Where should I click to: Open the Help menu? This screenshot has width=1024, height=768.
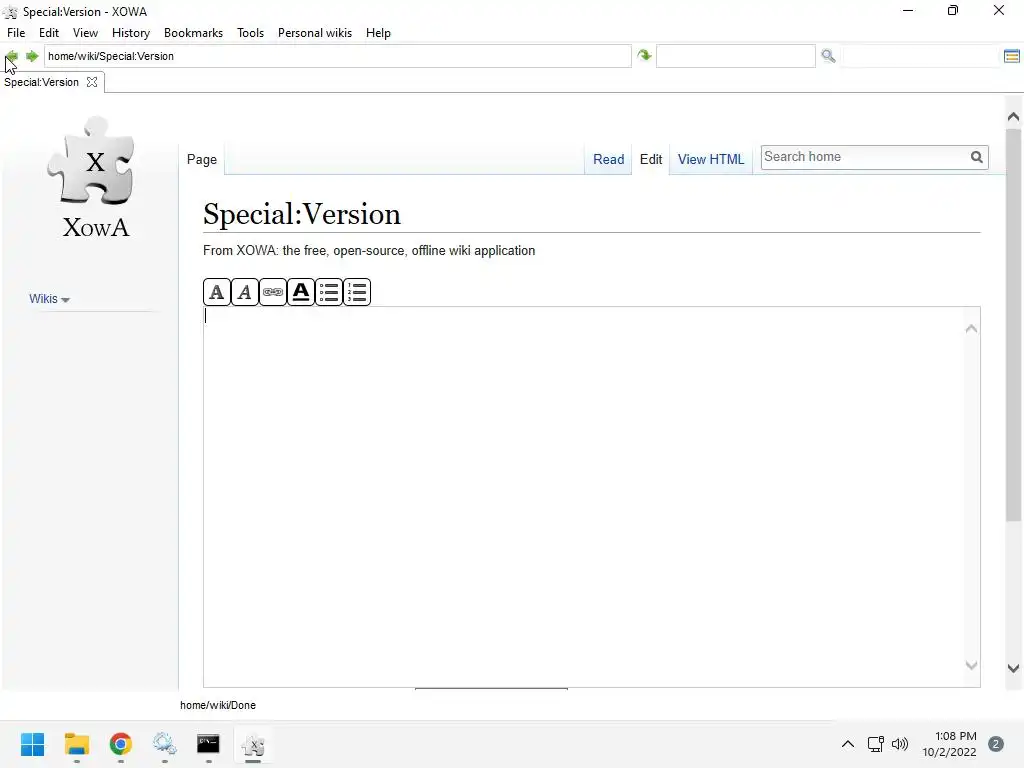click(x=378, y=33)
